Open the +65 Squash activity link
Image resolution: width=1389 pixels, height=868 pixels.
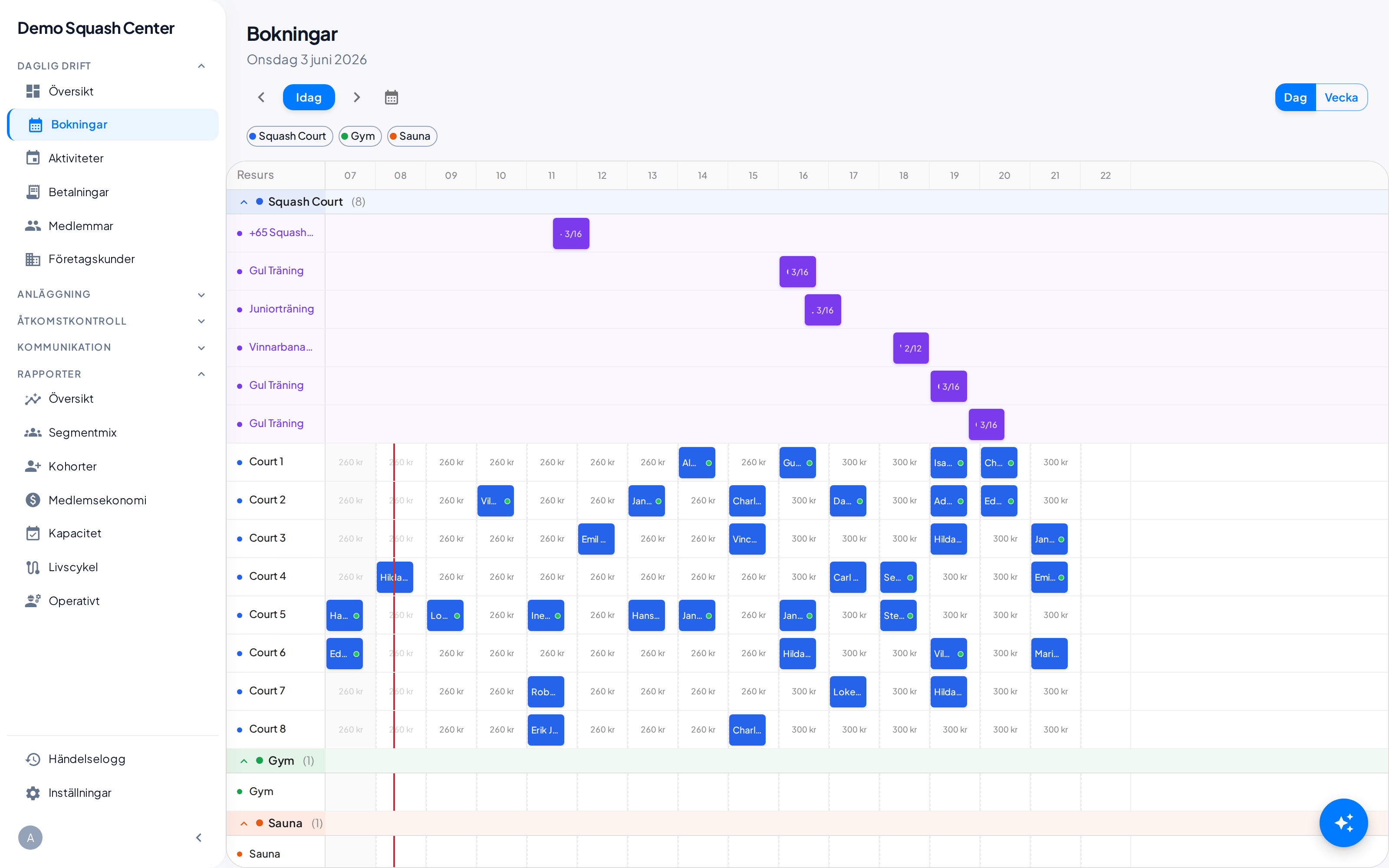point(281,233)
